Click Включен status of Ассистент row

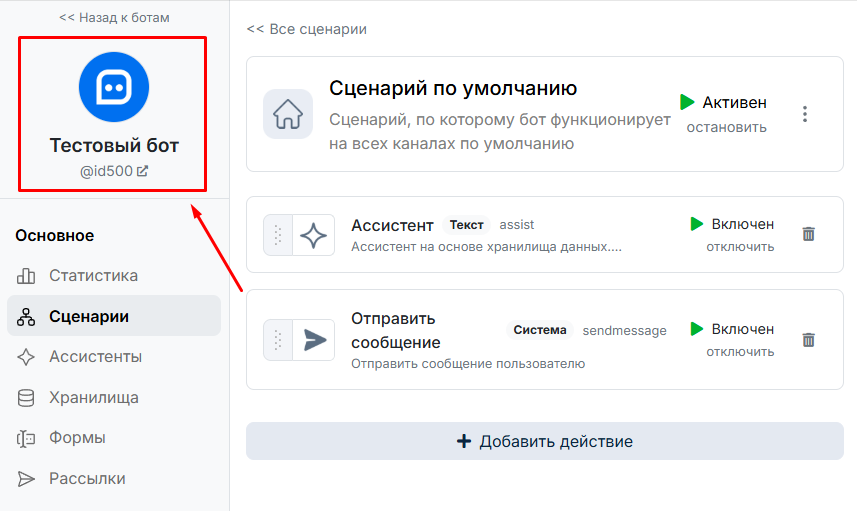click(x=742, y=224)
